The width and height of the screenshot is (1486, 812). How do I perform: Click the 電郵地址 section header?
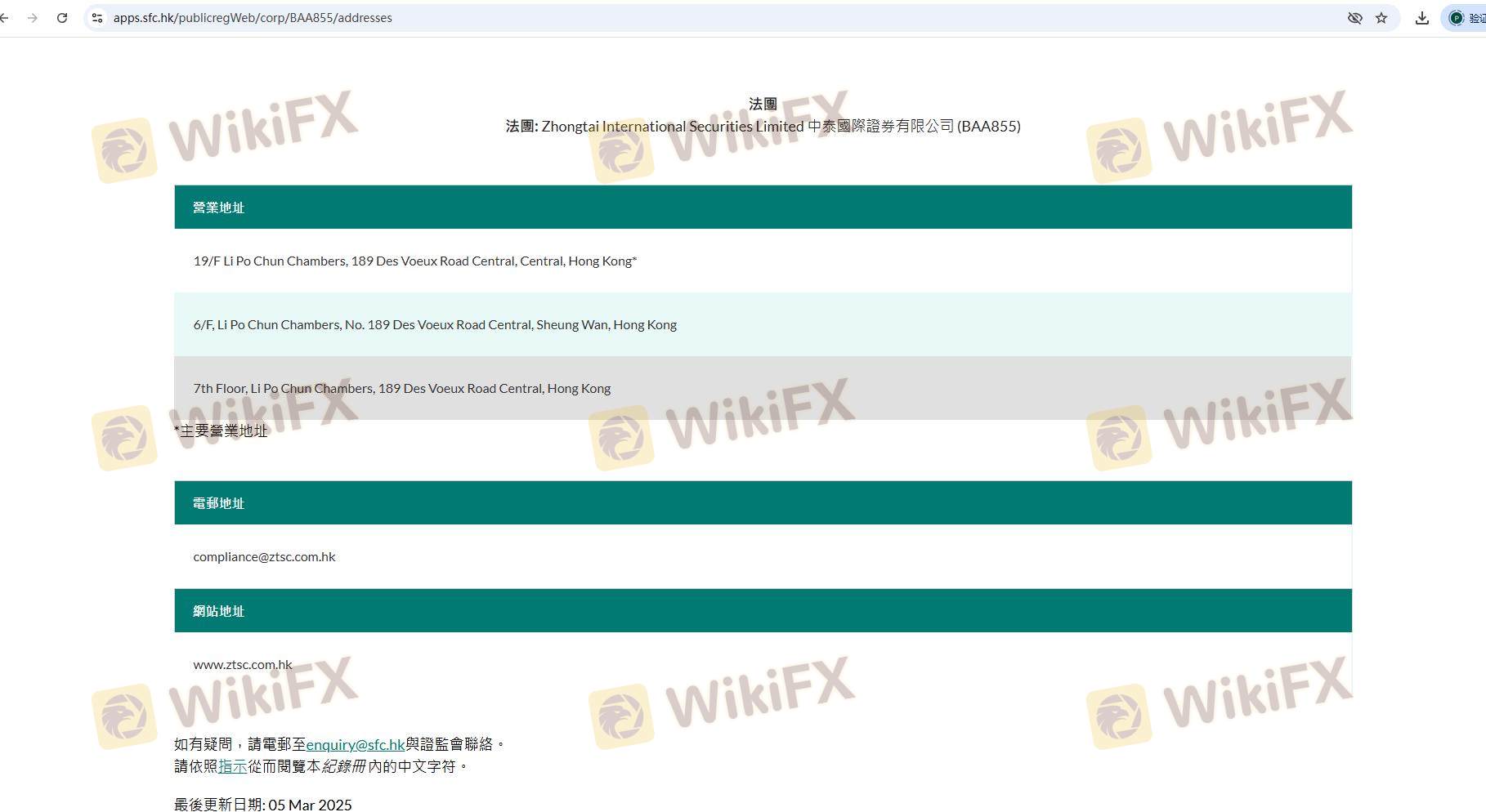pyautogui.click(x=763, y=502)
